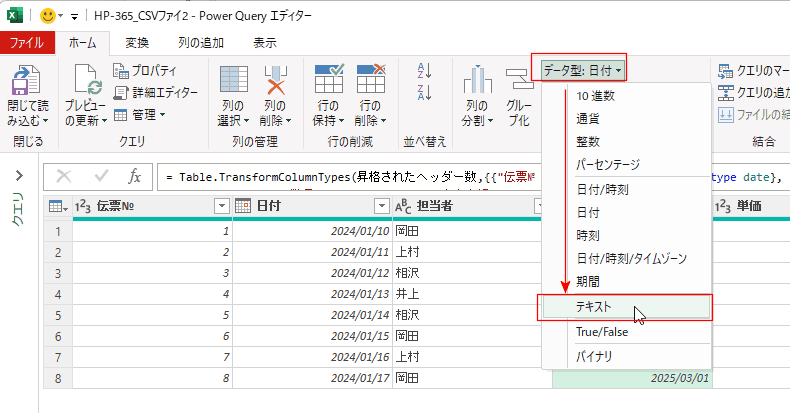Click the Remove Columns (列の削除) icon
The image size is (790, 413).
pos(276,84)
